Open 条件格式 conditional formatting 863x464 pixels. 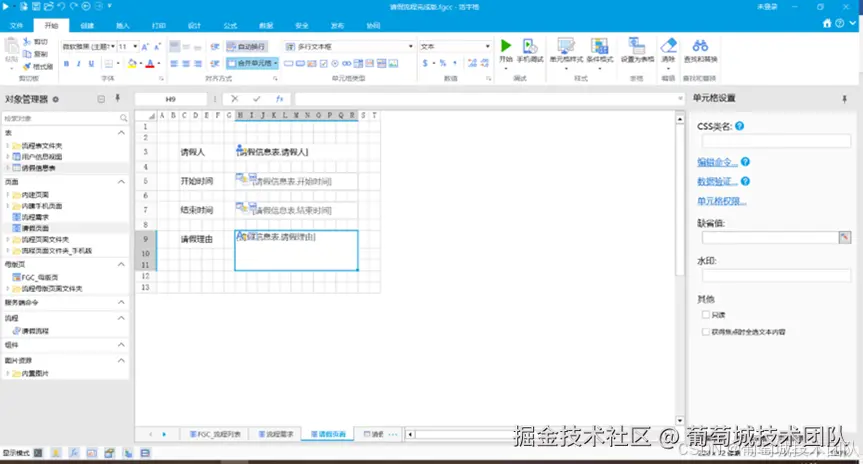599,51
